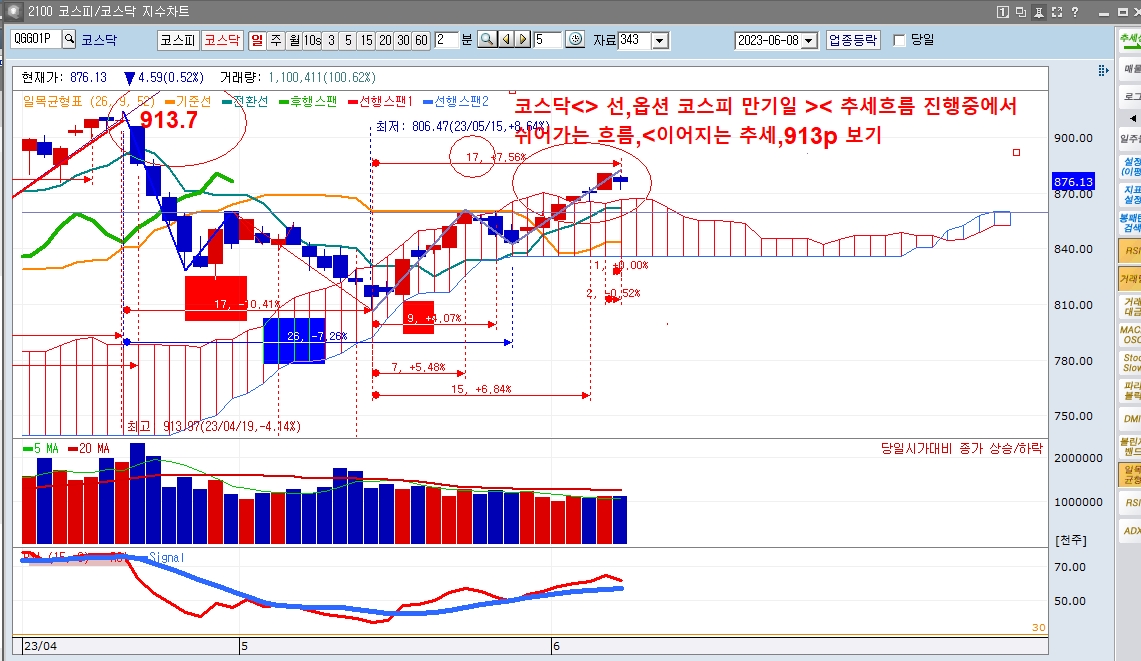Select the 일 daily period toggle
This screenshot has height=661, width=1141.
pyautogui.click(x=257, y=40)
